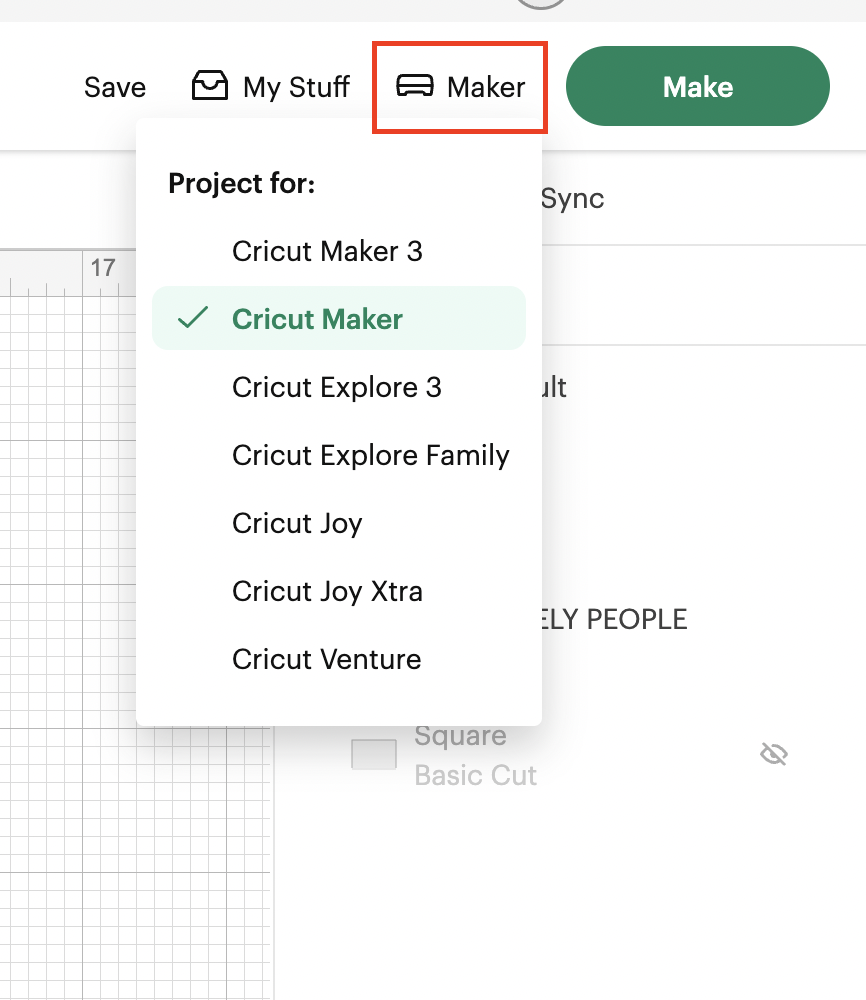Select Cricut Explore 3 as machine
The width and height of the screenshot is (866, 1000).
coord(336,387)
